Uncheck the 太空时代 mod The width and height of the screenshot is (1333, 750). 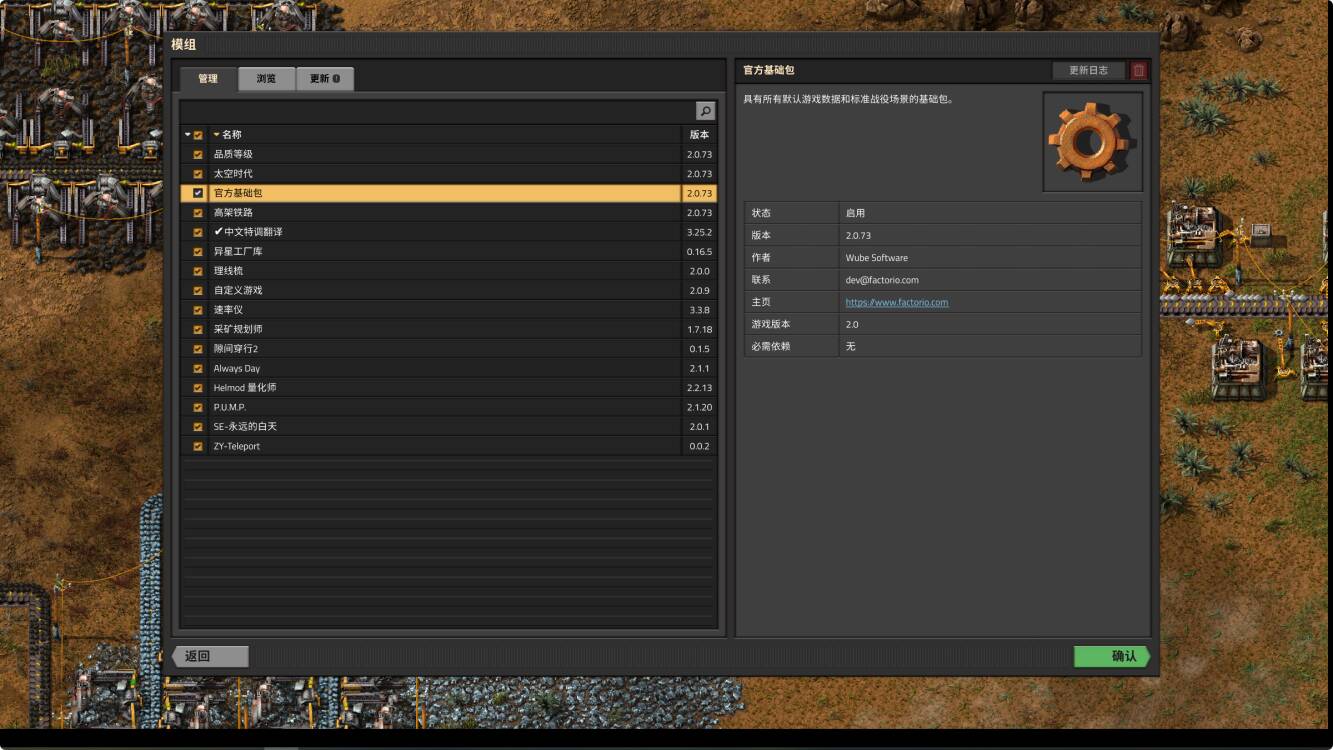(x=198, y=174)
